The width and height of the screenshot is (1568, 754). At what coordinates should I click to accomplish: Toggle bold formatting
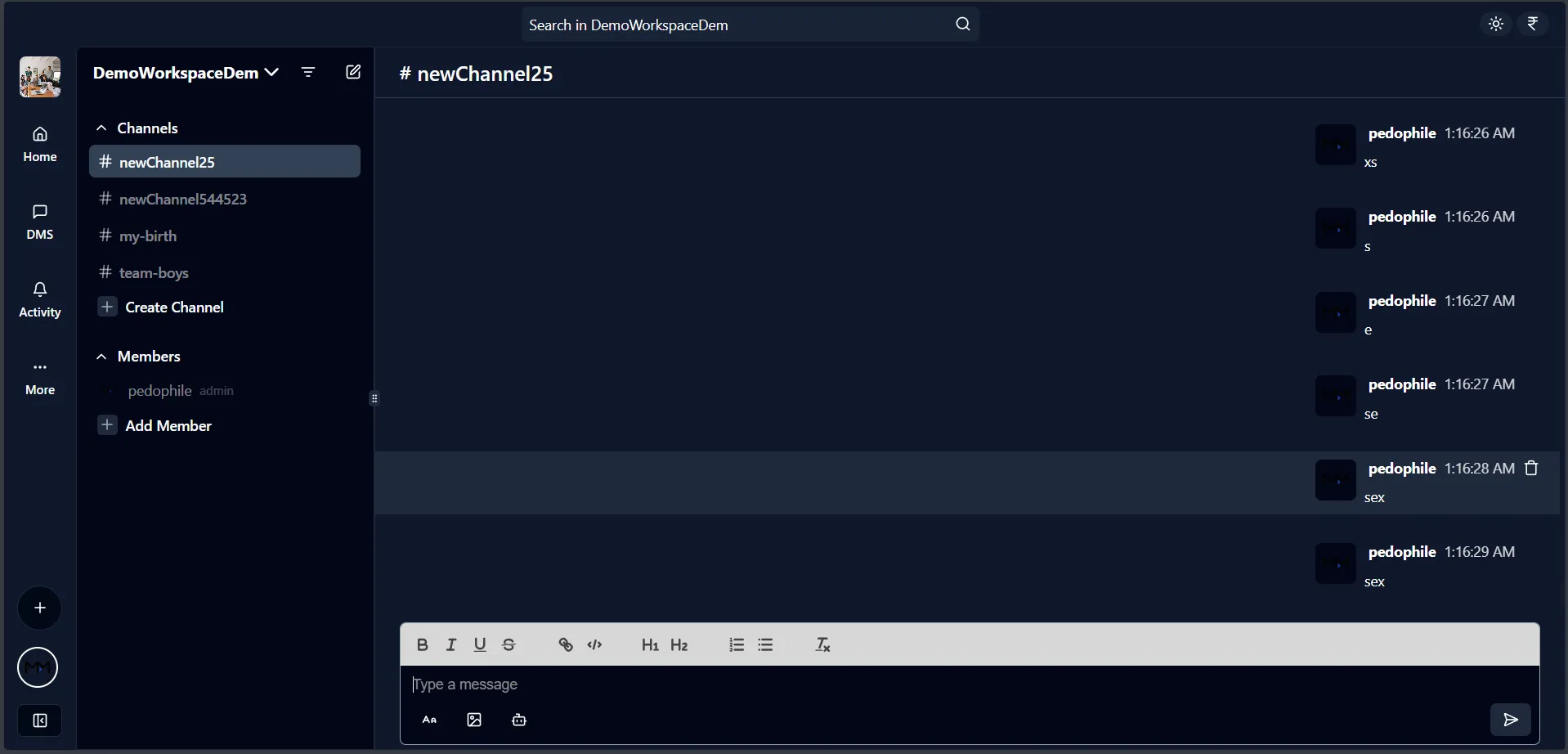coord(423,645)
